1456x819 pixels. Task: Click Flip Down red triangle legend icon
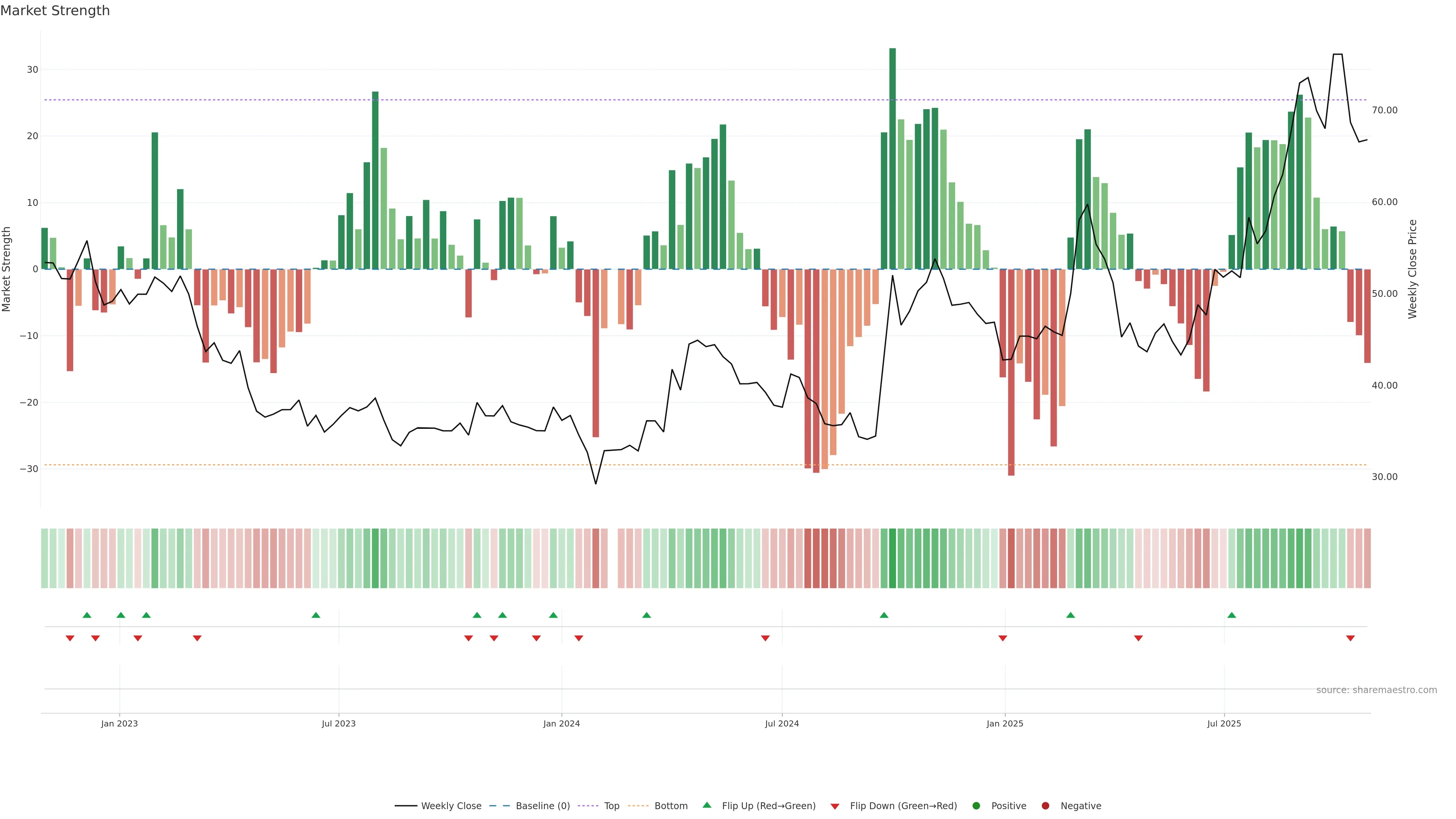coord(835,806)
